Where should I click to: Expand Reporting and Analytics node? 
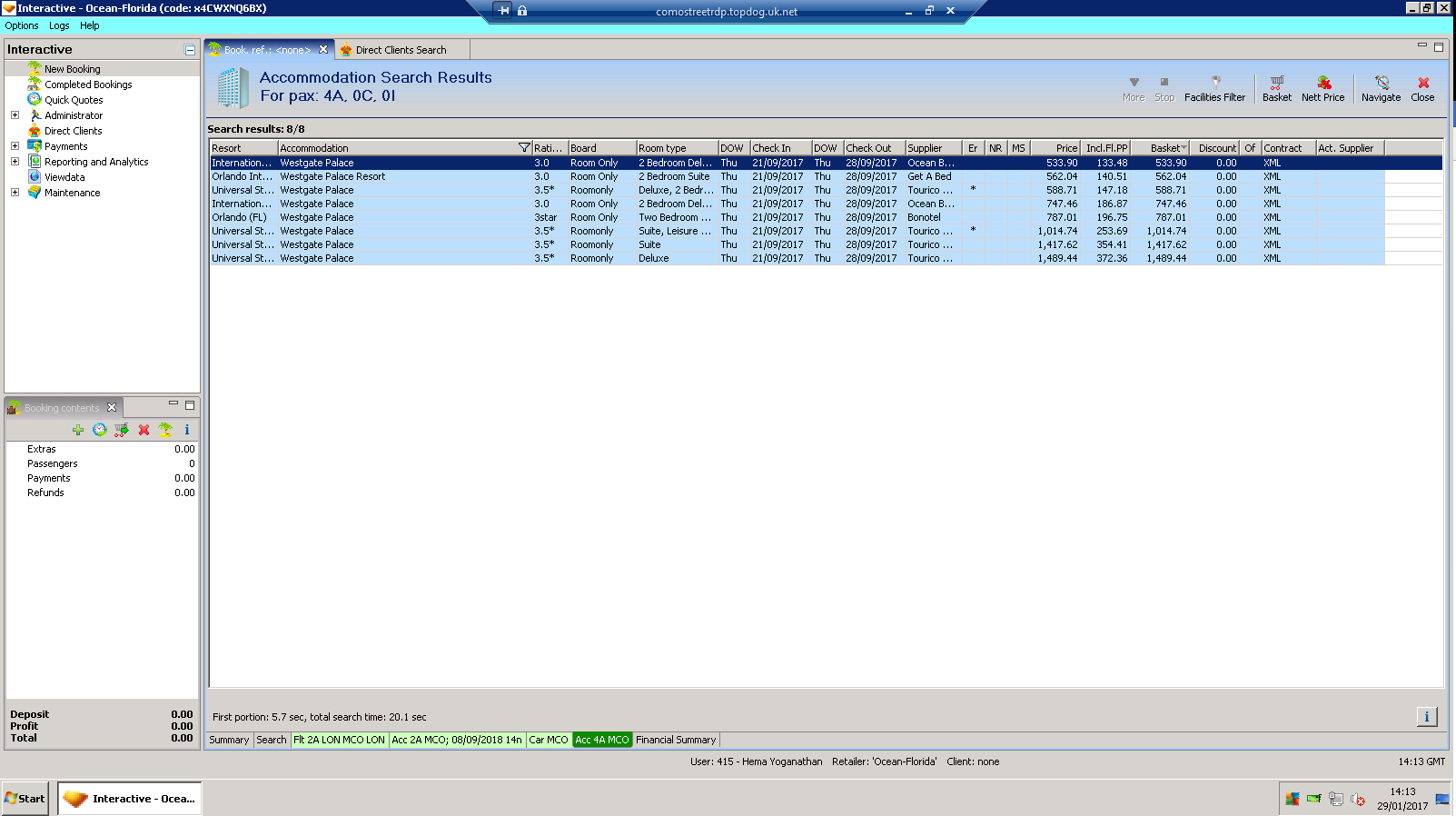(x=15, y=162)
